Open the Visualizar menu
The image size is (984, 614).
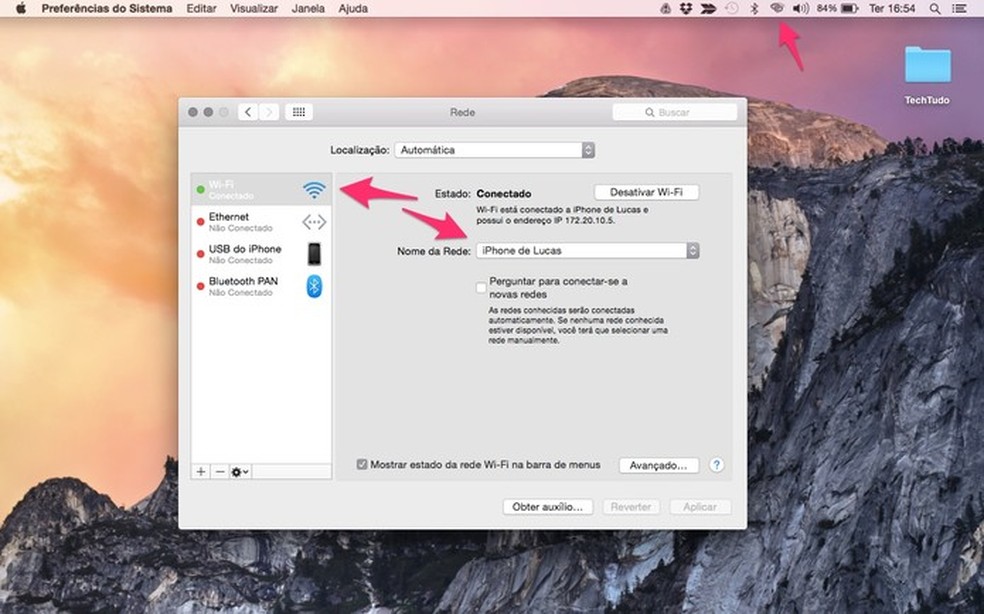(x=254, y=9)
